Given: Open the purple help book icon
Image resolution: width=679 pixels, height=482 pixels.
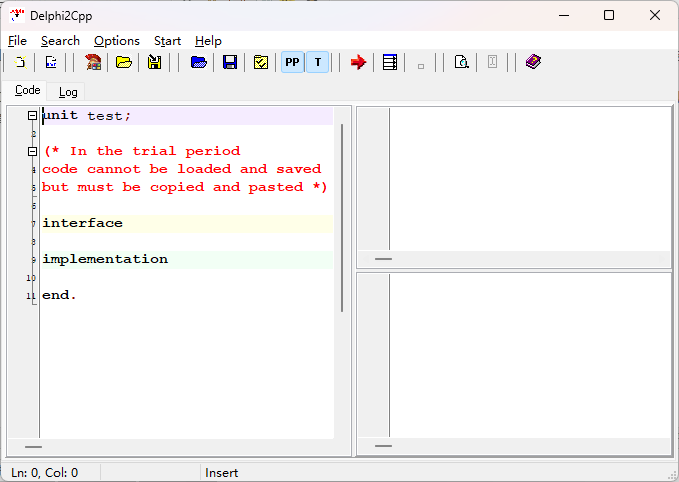Looking at the screenshot, I should coord(534,62).
